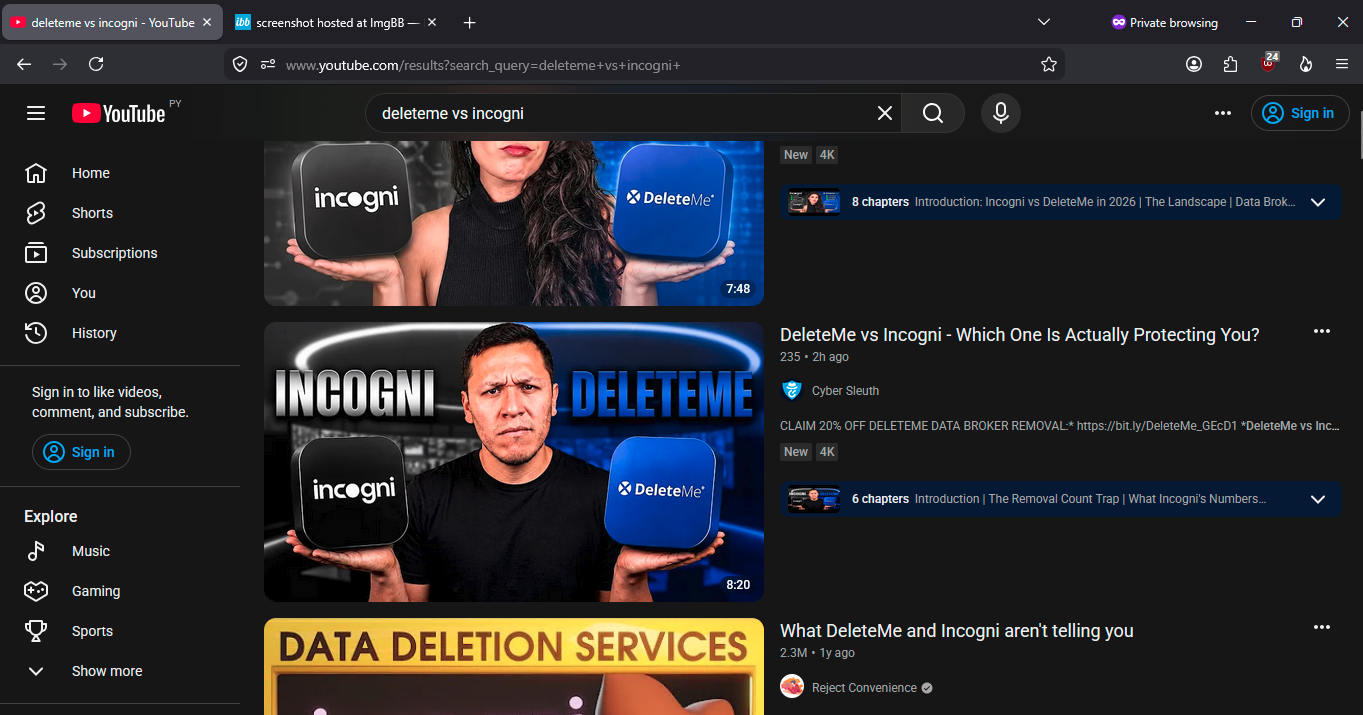Open the DATA DELETION SERVICES thumbnail

(x=514, y=666)
